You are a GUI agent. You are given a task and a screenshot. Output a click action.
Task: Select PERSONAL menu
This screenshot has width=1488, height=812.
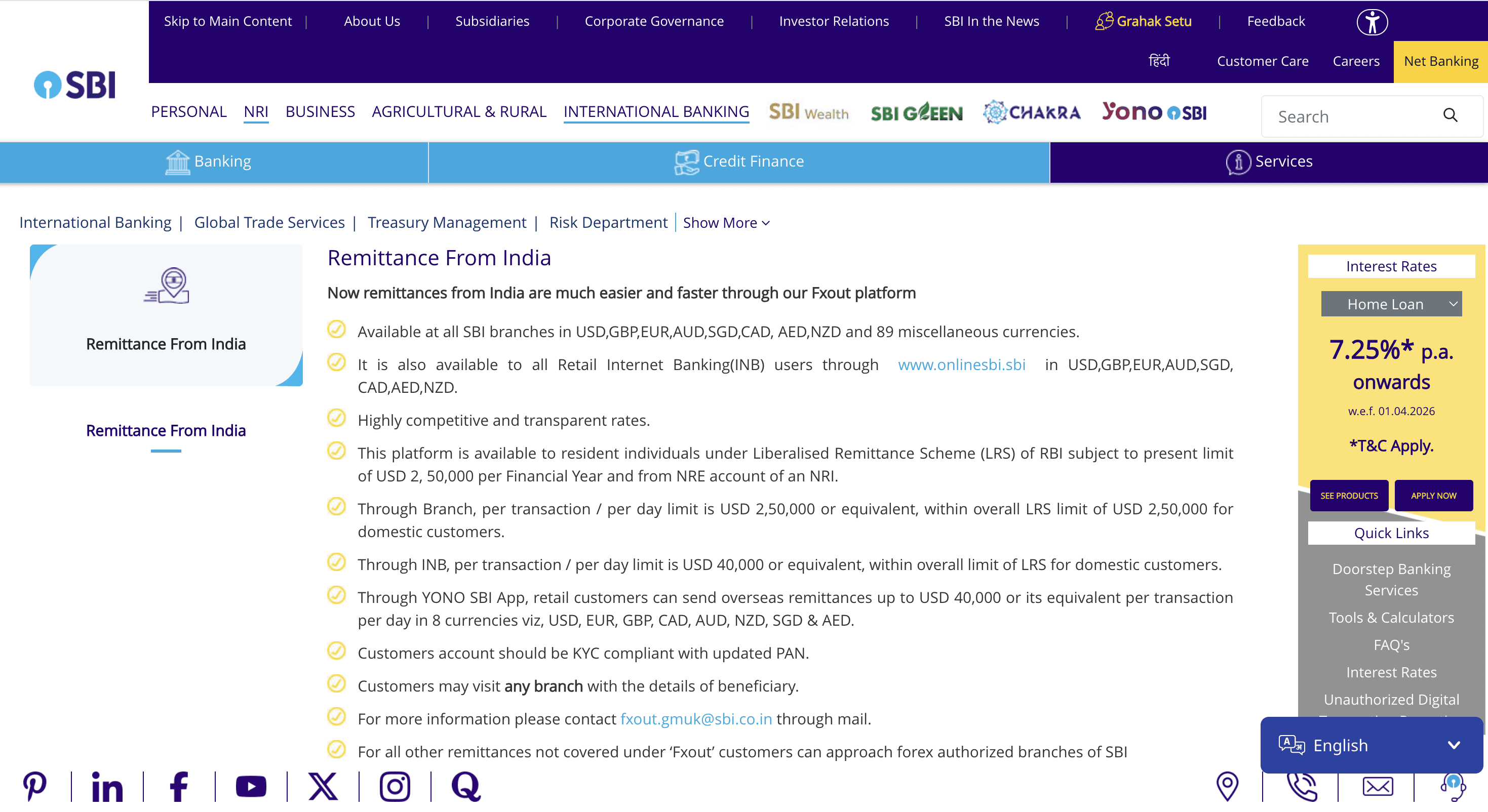pos(189,111)
